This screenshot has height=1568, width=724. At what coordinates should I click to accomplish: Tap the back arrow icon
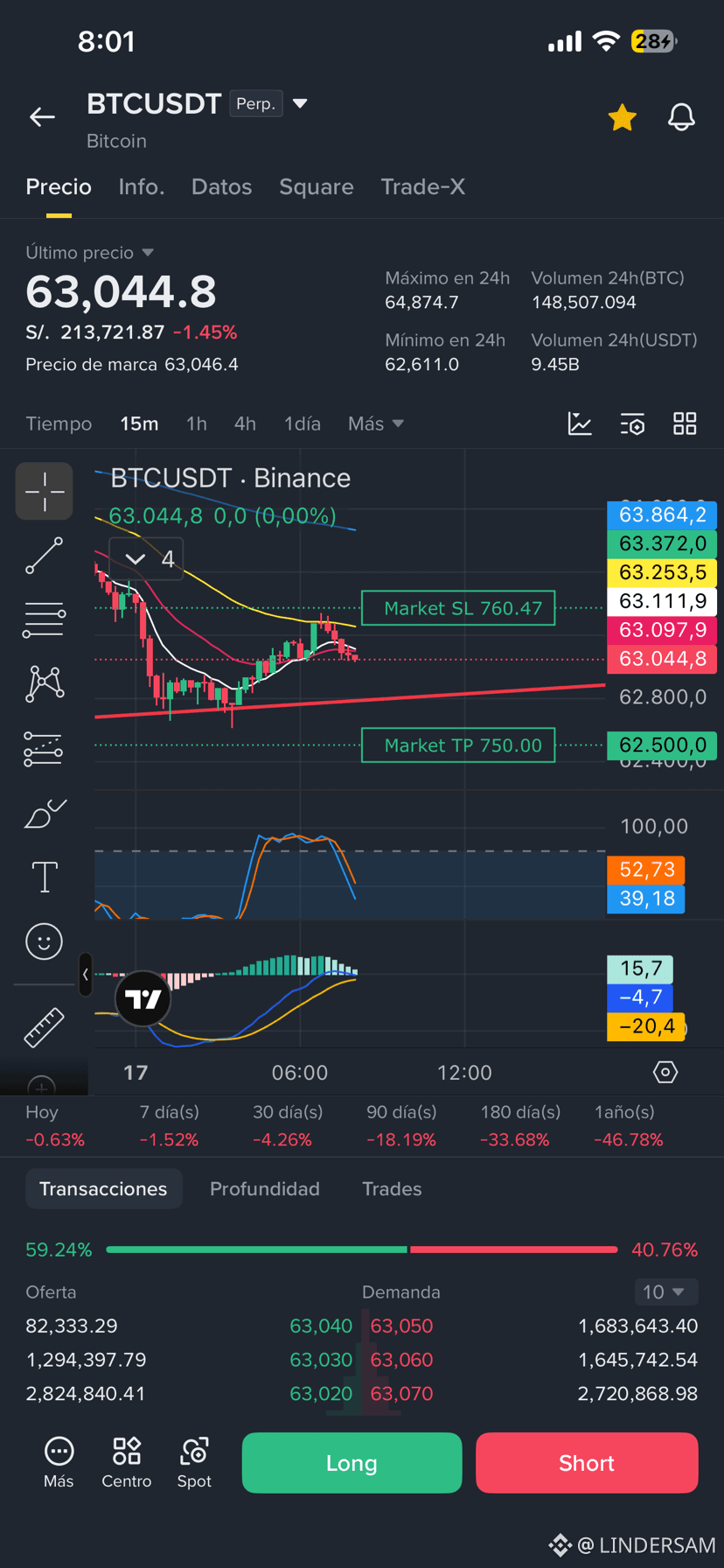click(42, 116)
